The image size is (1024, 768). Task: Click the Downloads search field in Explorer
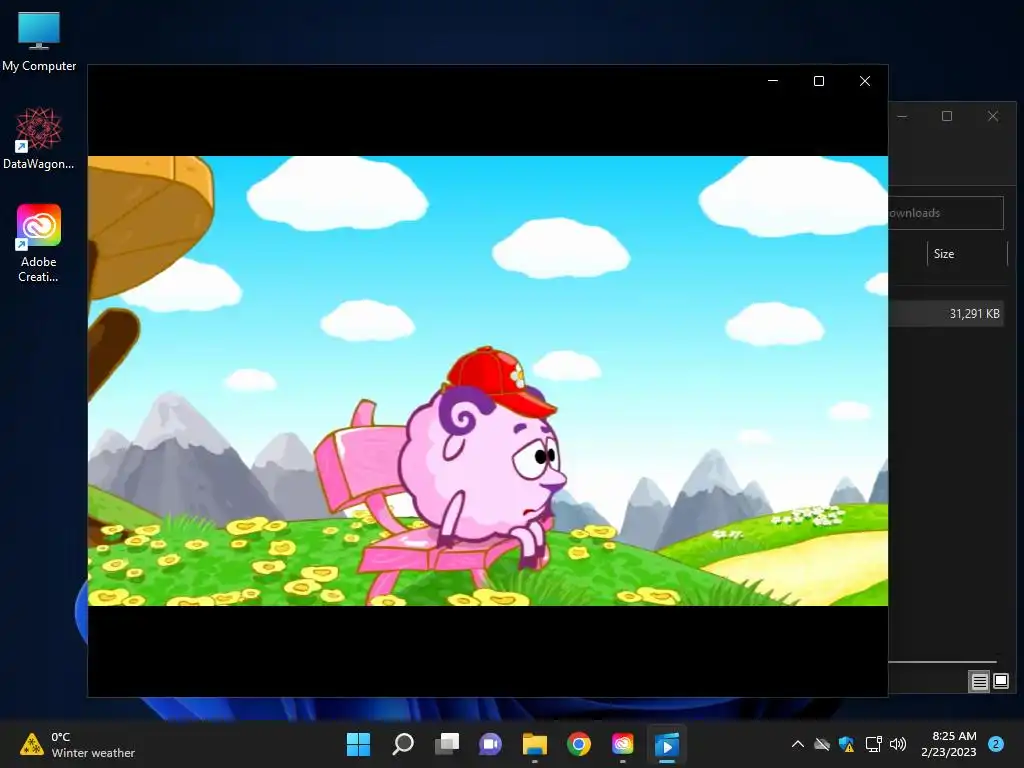pos(946,213)
